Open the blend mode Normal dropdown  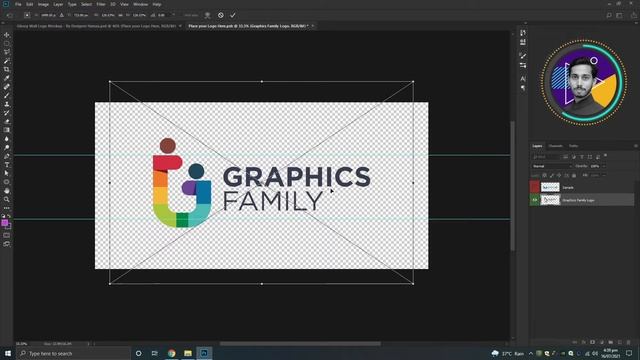pos(551,166)
